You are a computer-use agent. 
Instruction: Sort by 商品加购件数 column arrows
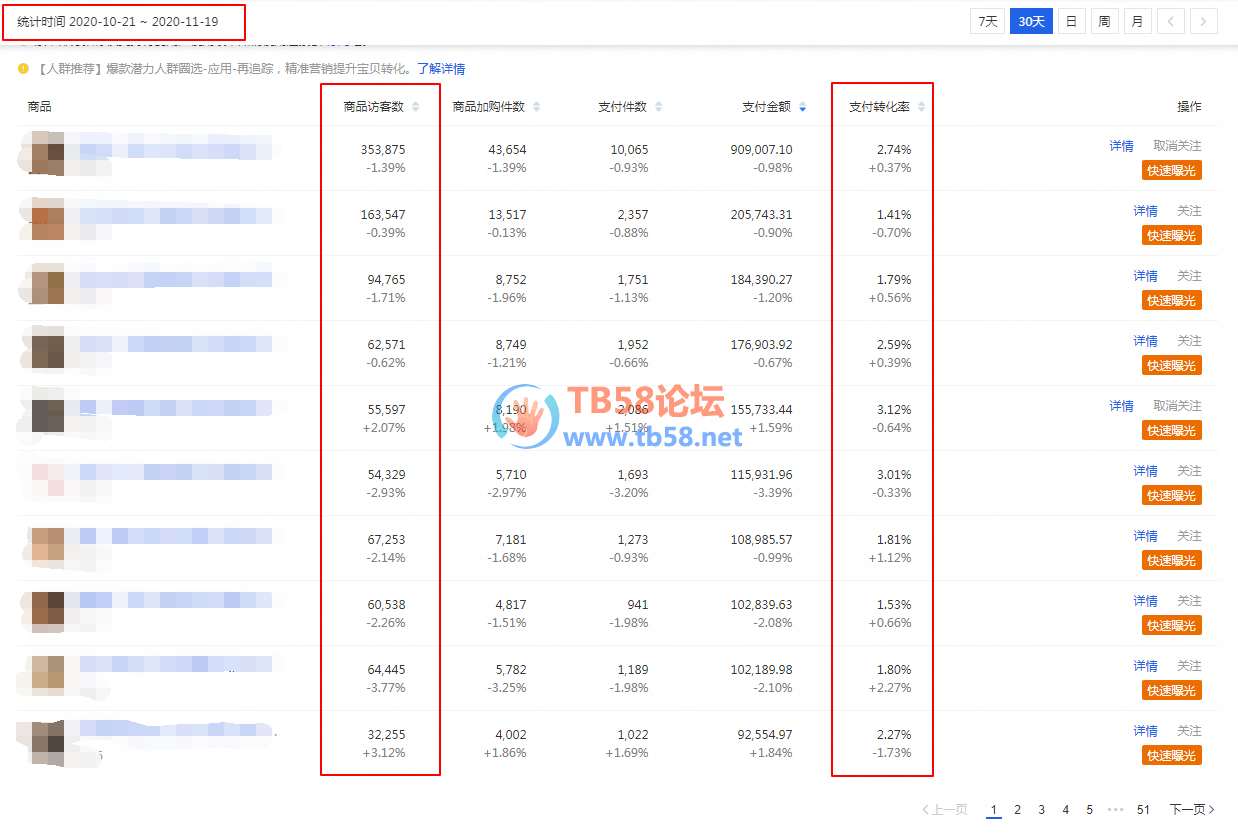(536, 107)
